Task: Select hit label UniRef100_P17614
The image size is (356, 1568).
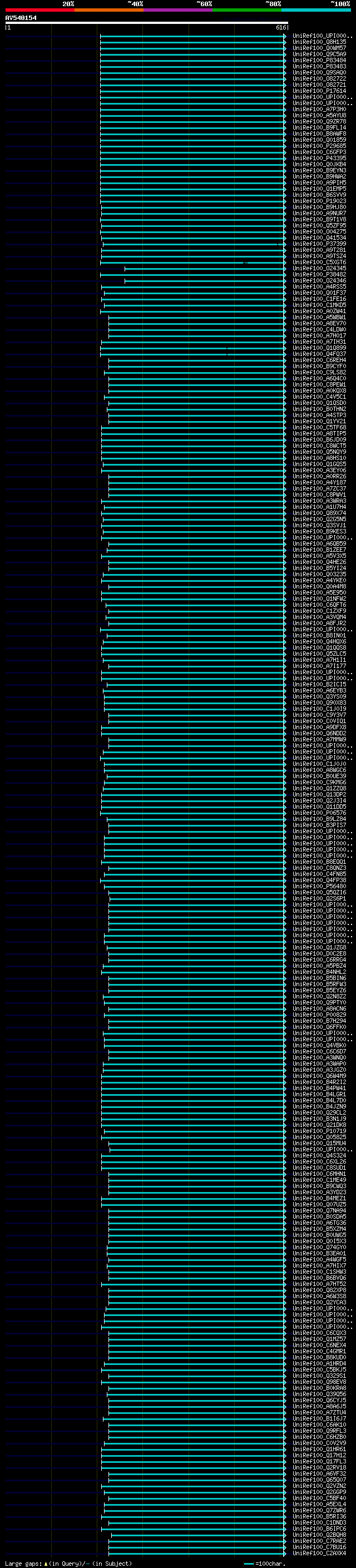Action: pyautogui.click(x=319, y=91)
